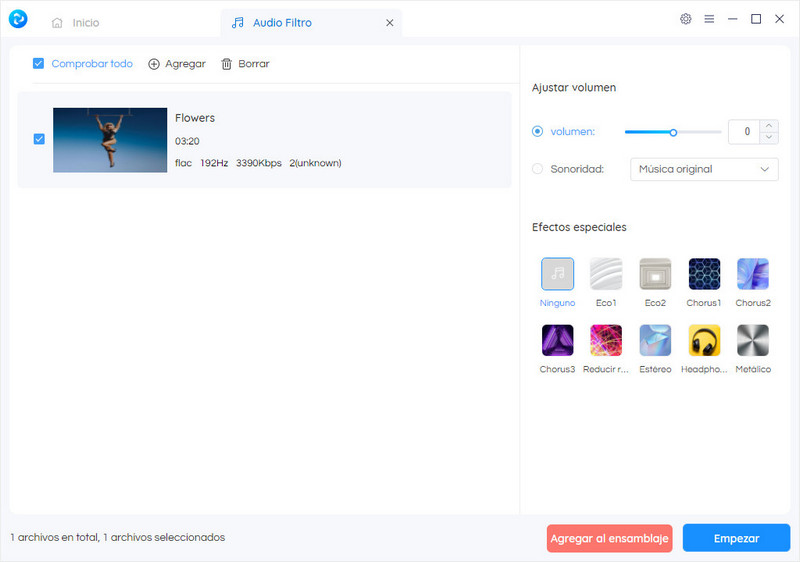Open the Flowers video thumbnail
The height and width of the screenshot is (562, 800).
(x=110, y=139)
